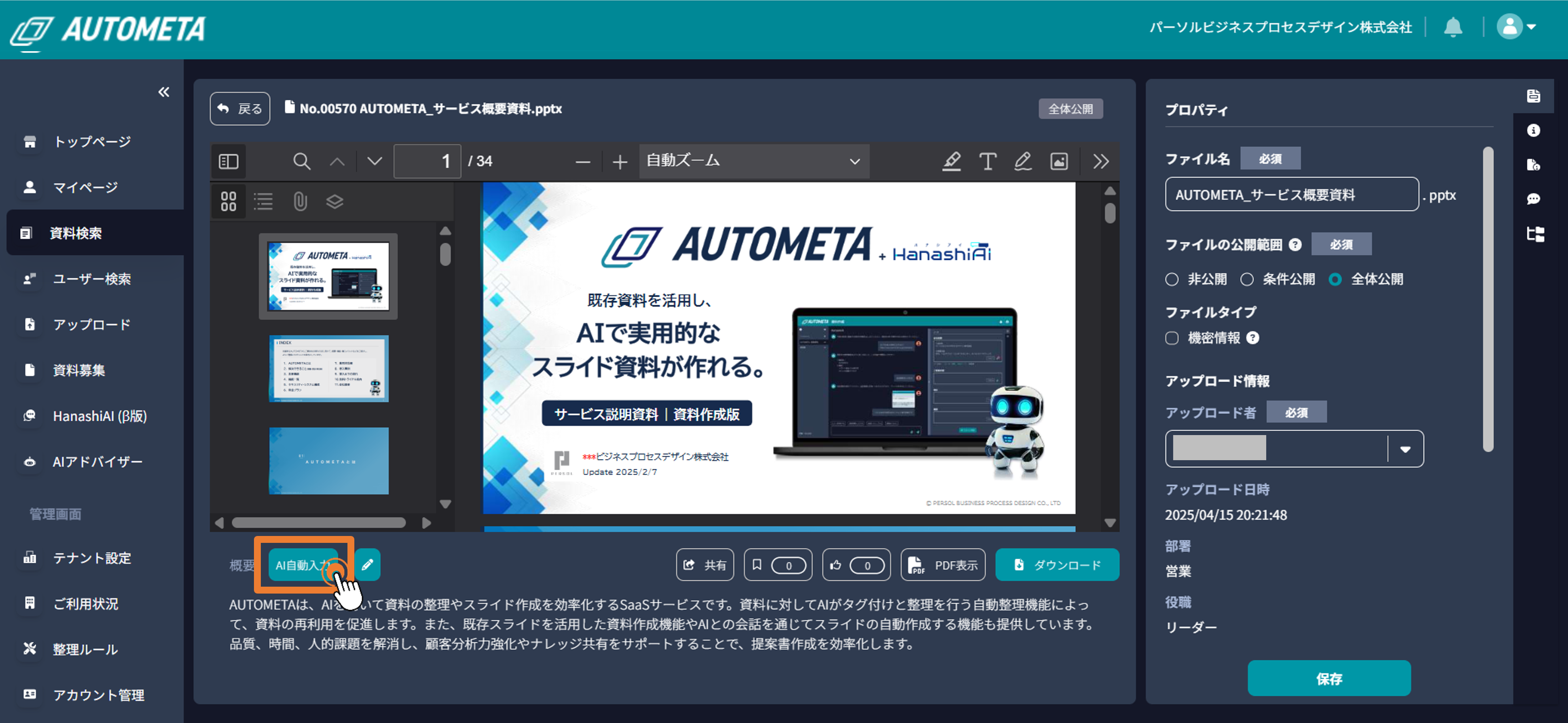Open the user account menu

(1516, 28)
